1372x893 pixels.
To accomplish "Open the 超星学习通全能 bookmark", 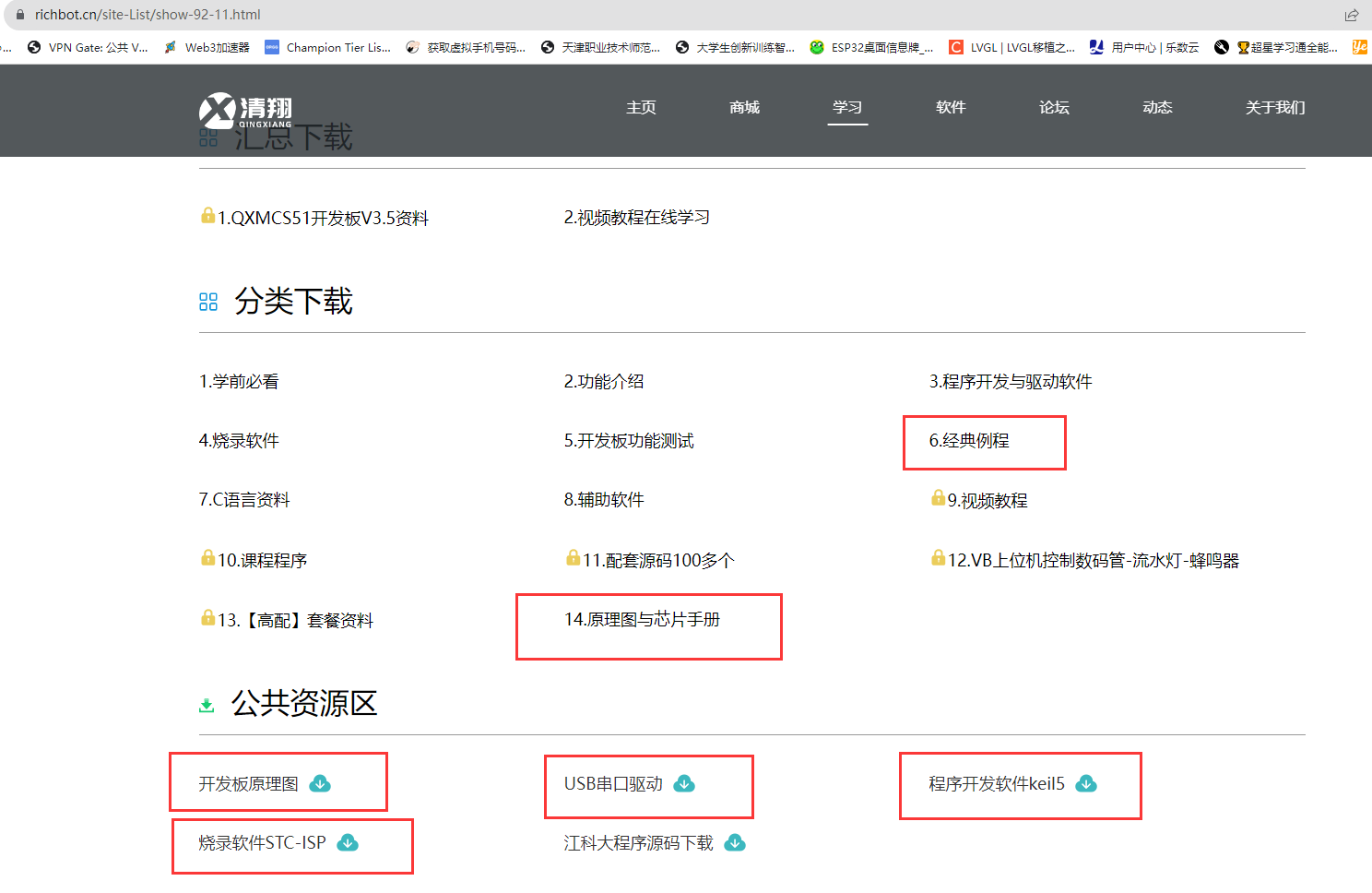I will click(x=1276, y=47).
